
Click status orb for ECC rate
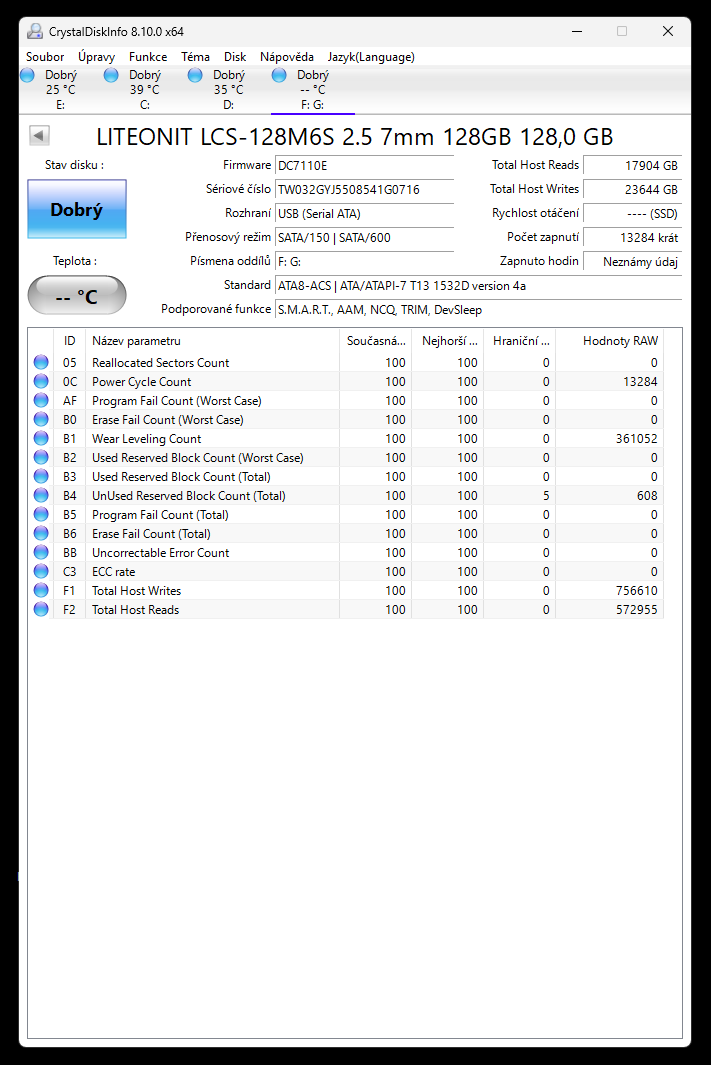(41, 571)
